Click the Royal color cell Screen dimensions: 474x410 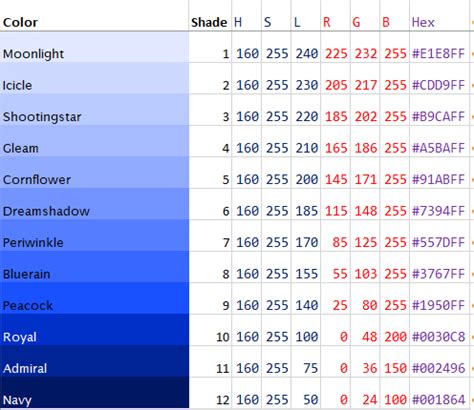(x=94, y=330)
